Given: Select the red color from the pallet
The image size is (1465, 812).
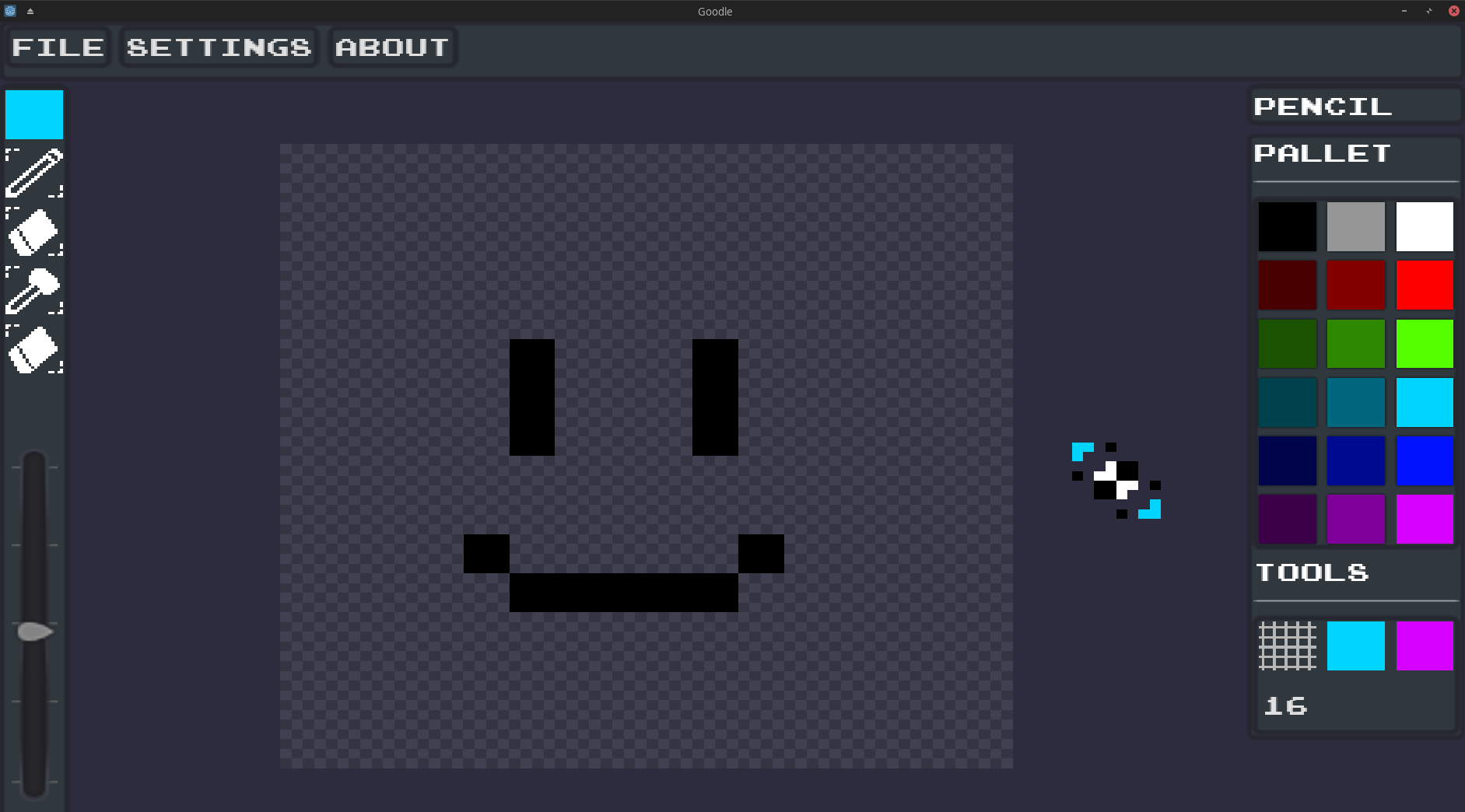Looking at the screenshot, I should [1424, 285].
